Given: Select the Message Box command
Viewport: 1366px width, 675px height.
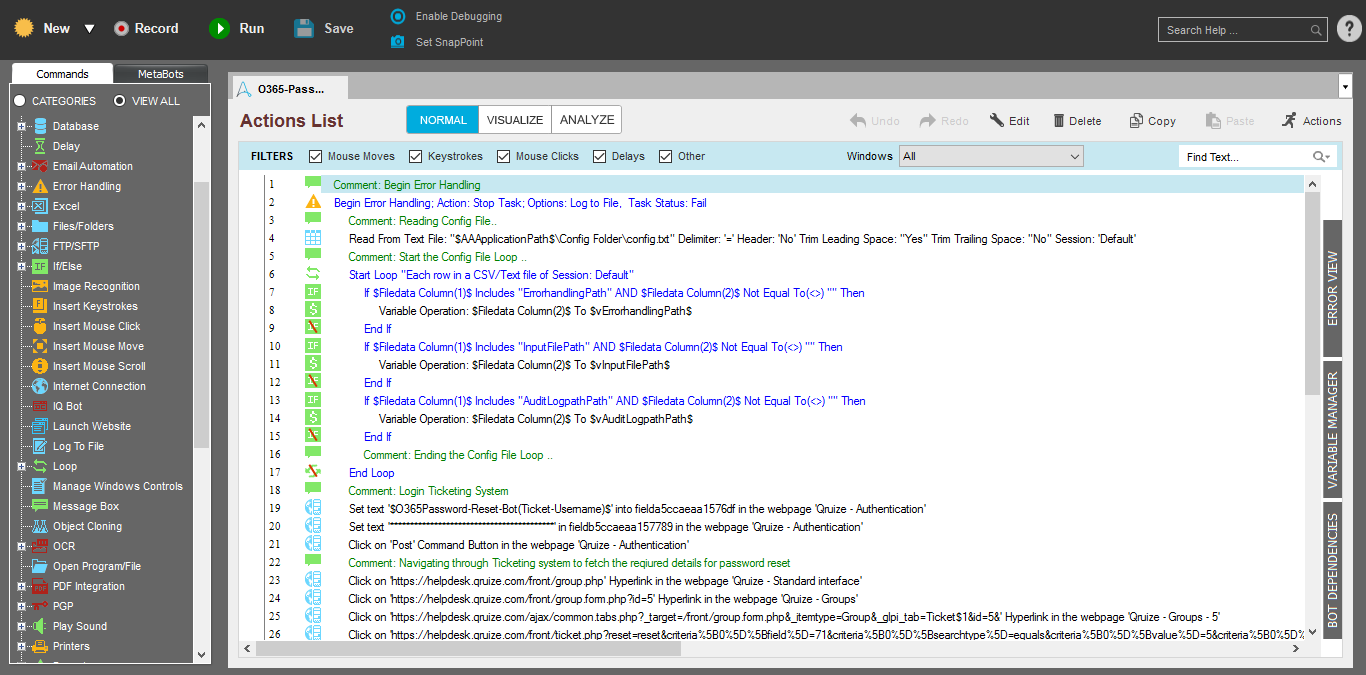Looking at the screenshot, I should 86,506.
